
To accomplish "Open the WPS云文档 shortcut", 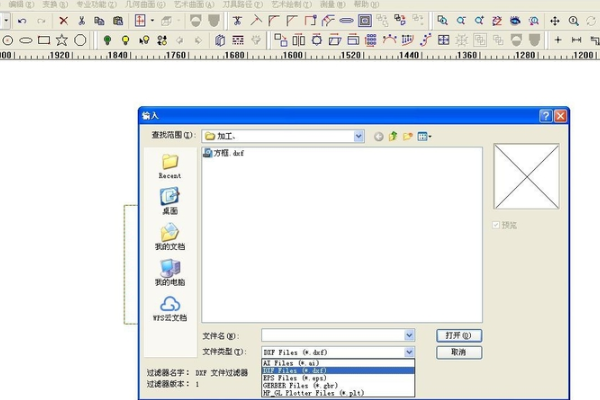I will tap(170, 309).
